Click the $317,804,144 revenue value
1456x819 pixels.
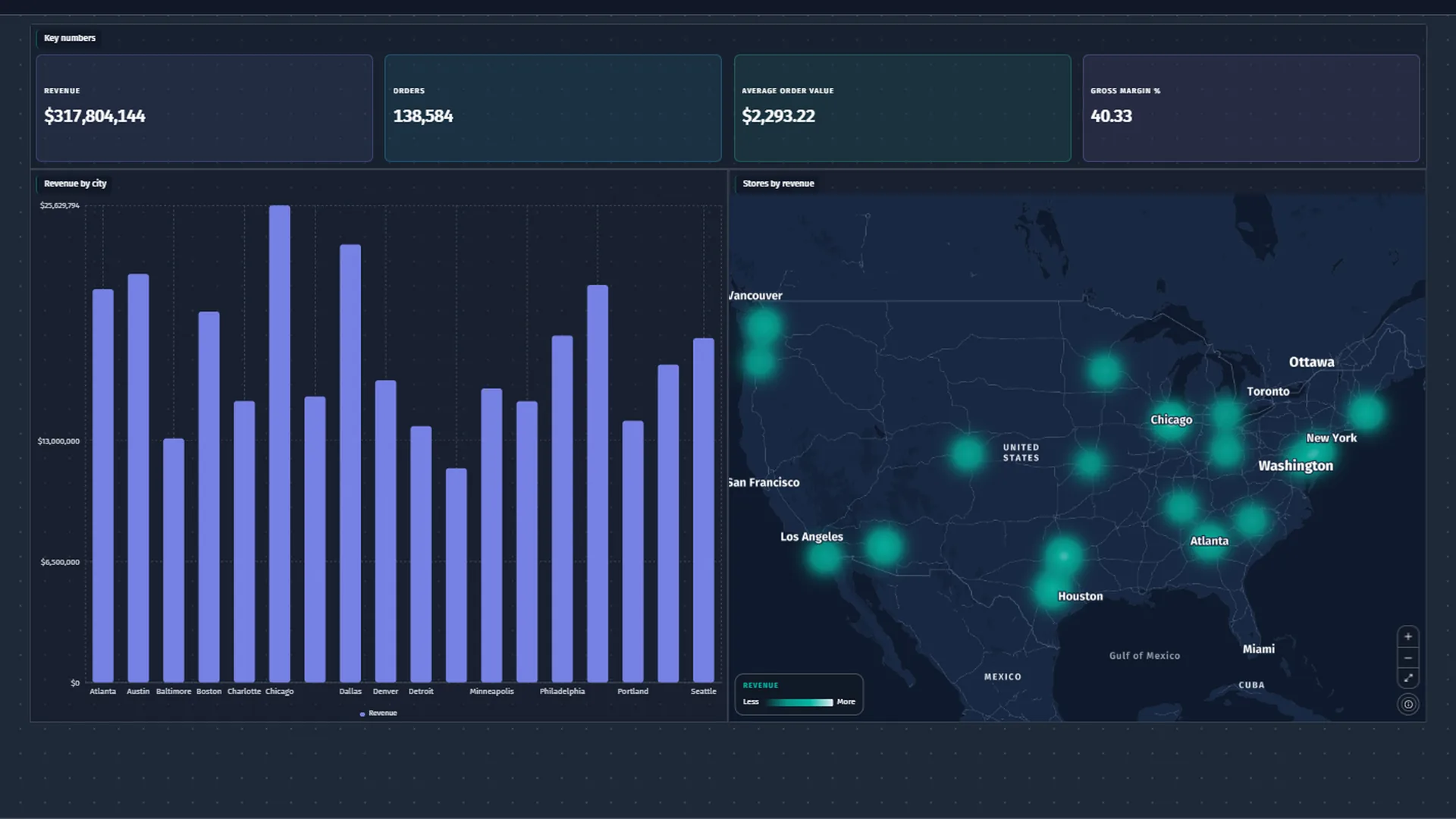[95, 116]
